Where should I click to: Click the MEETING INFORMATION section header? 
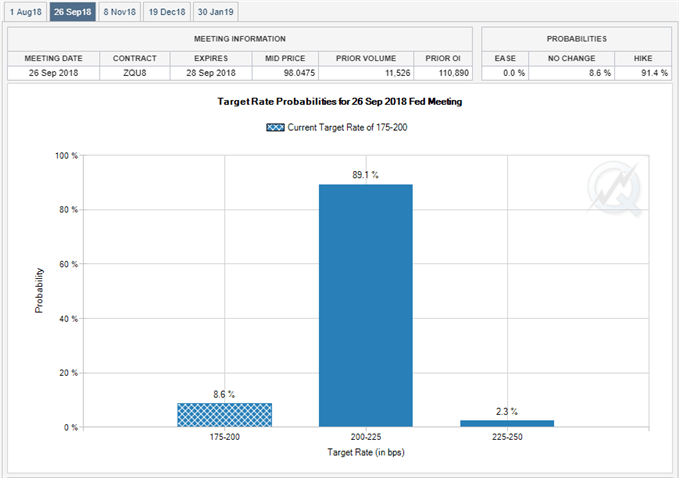coord(239,39)
